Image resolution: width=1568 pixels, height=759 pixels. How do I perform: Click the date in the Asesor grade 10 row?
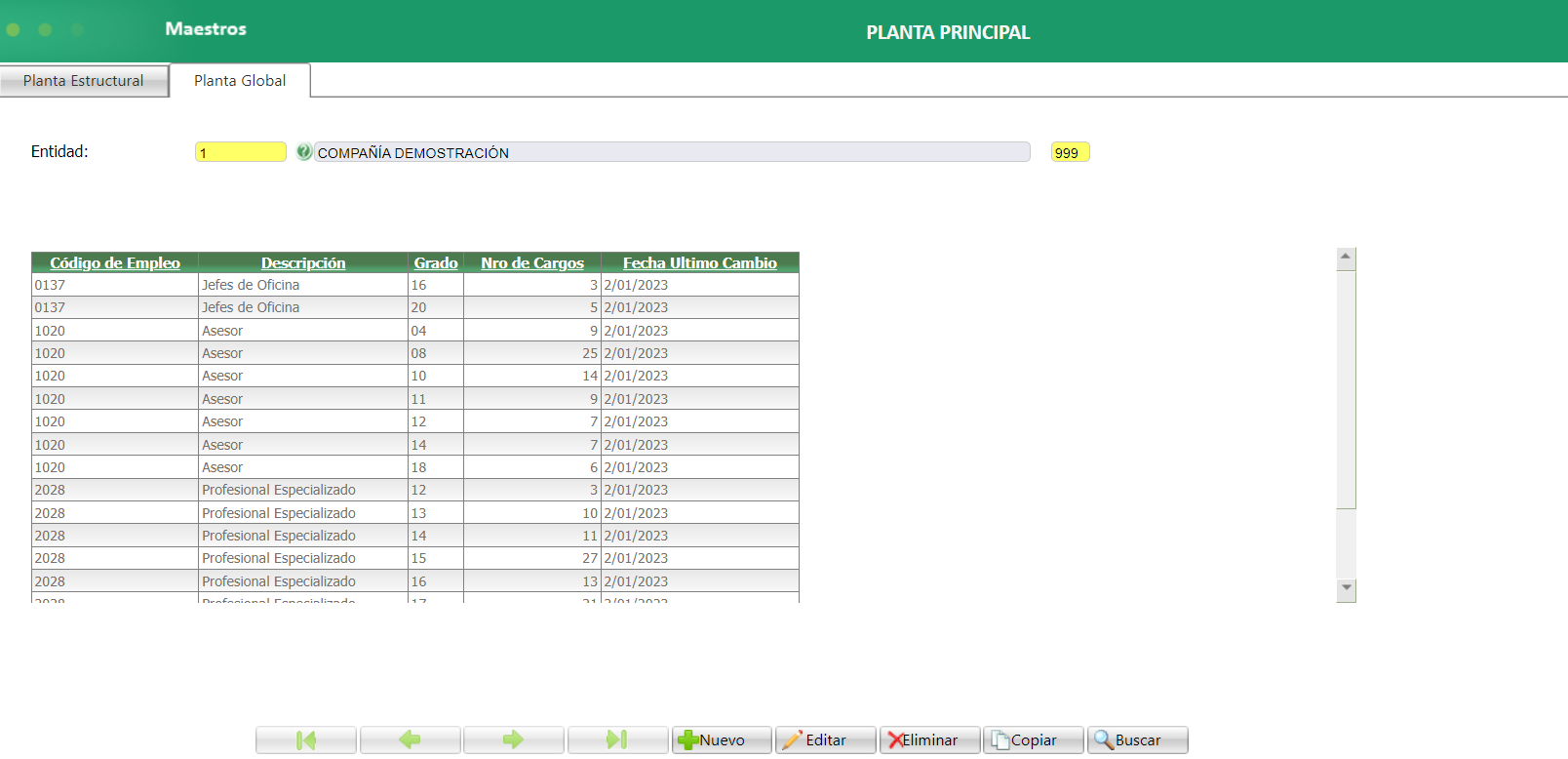[636, 376]
